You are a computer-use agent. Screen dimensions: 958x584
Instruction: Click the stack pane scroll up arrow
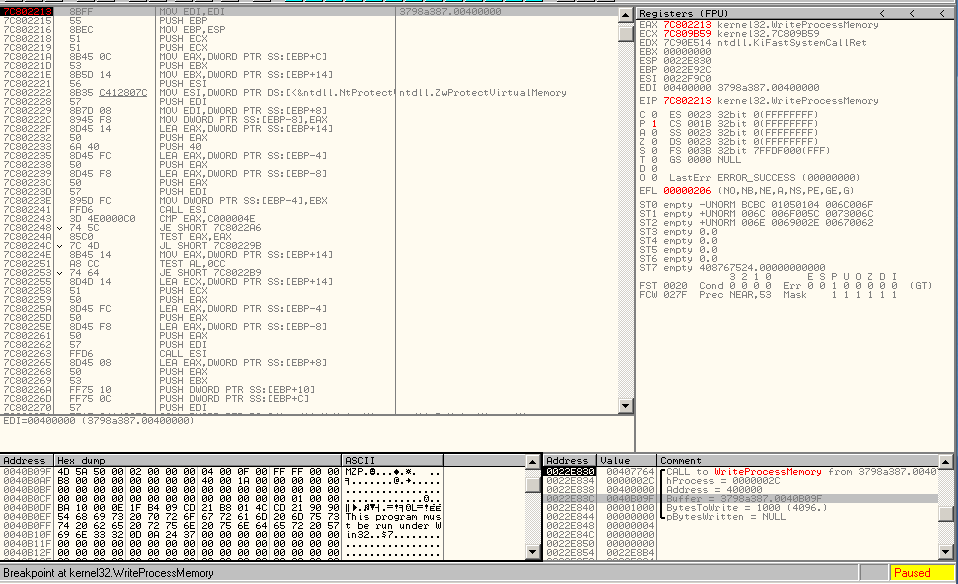tap(945, 462)
